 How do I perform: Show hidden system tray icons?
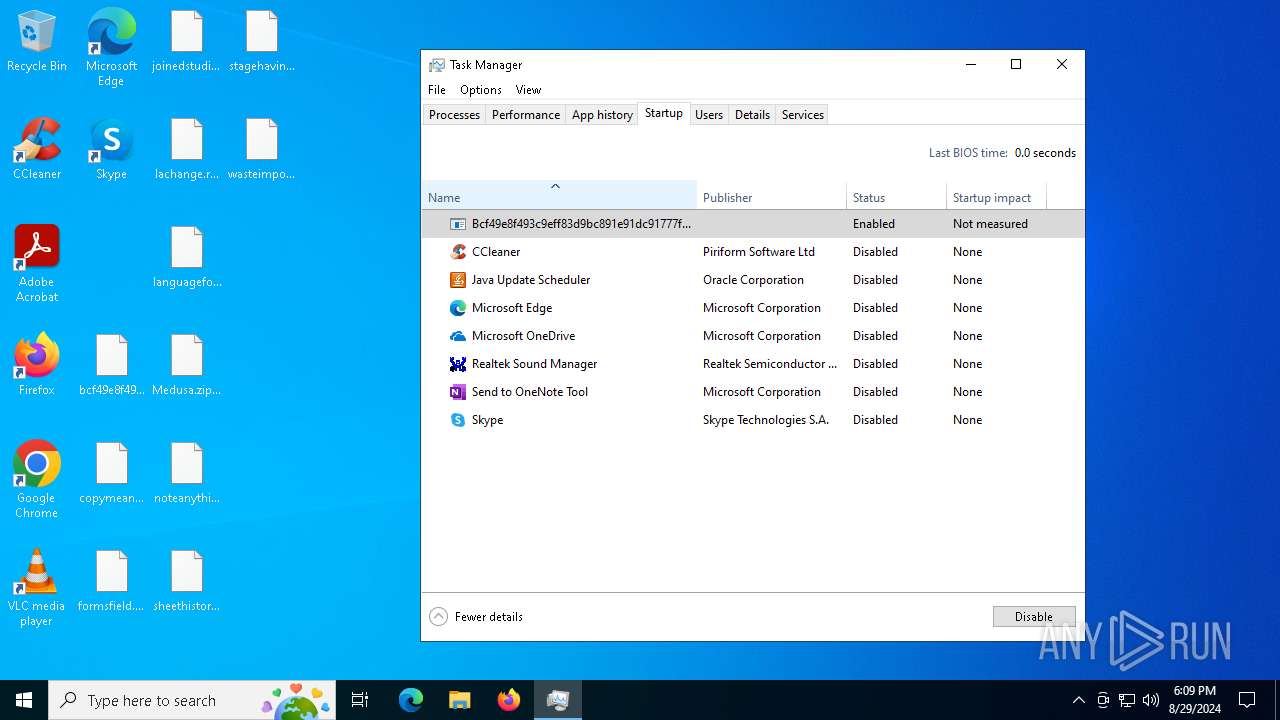(x=1078, y=700)
